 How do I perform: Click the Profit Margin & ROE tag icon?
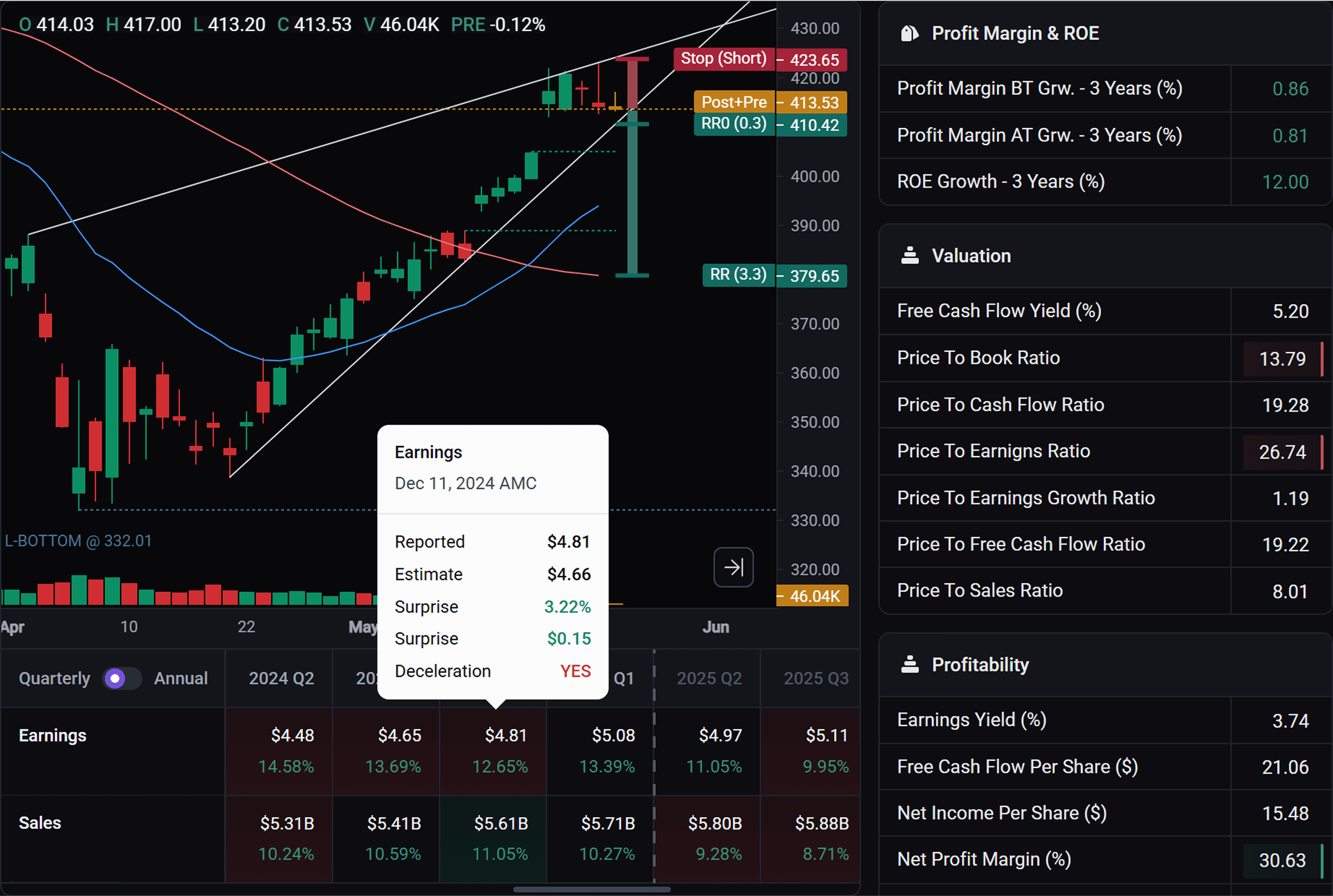coord(909,33)
